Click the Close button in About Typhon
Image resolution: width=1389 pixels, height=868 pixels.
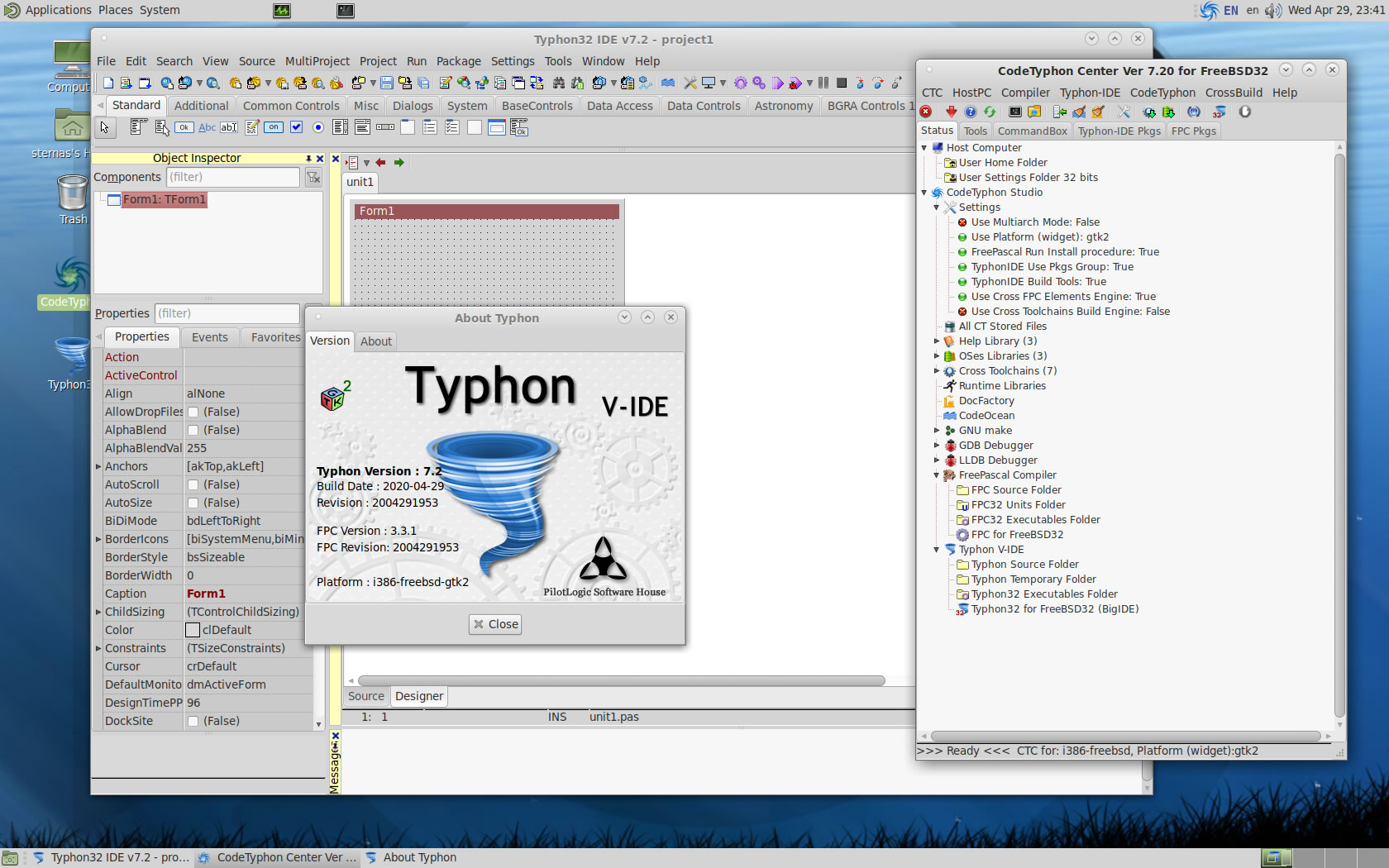pos(495,624)
